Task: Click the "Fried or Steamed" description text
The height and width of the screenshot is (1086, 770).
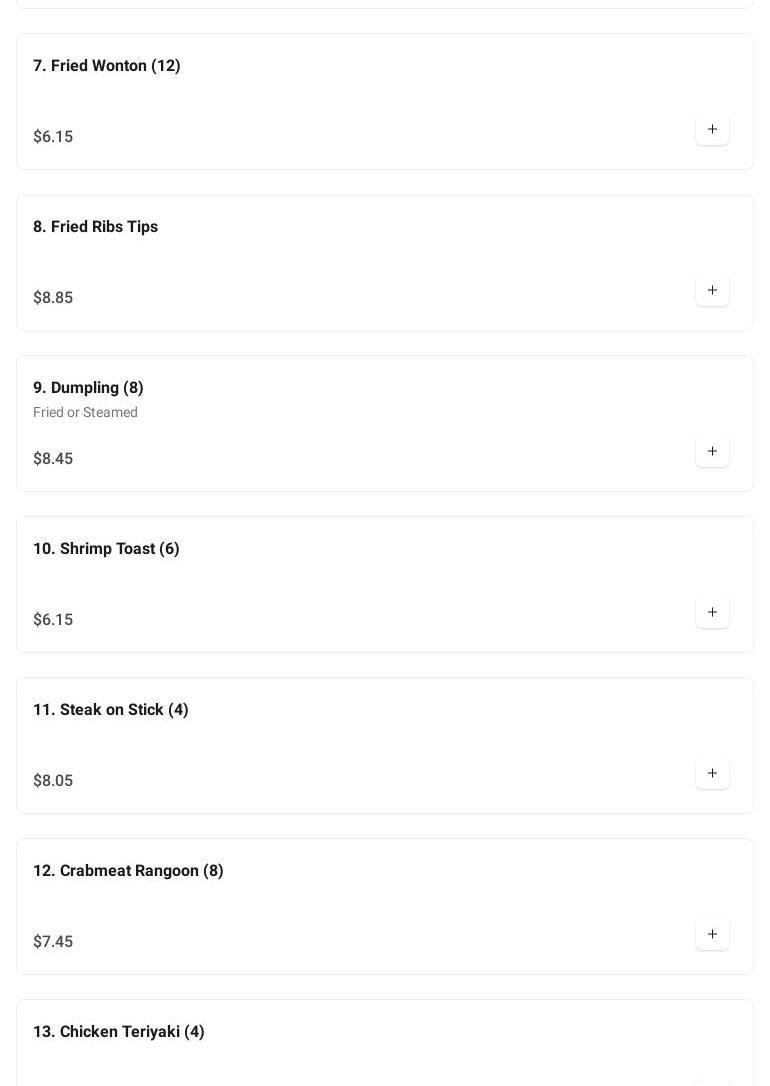Action: coord(85,413)
